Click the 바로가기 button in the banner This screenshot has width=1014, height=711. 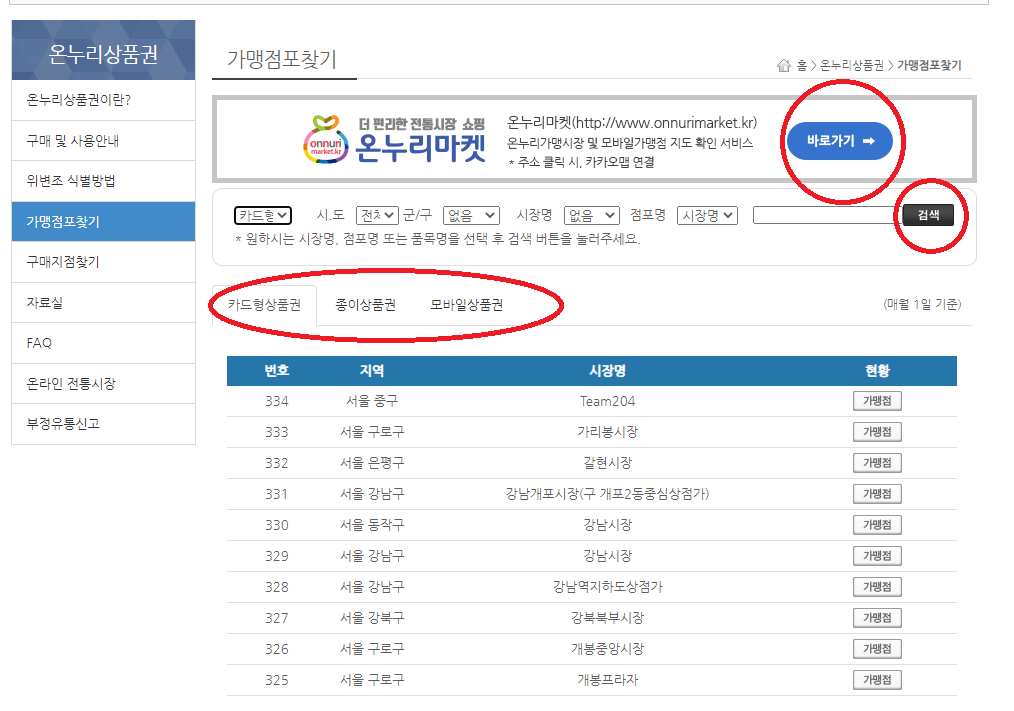coord(840,141)
